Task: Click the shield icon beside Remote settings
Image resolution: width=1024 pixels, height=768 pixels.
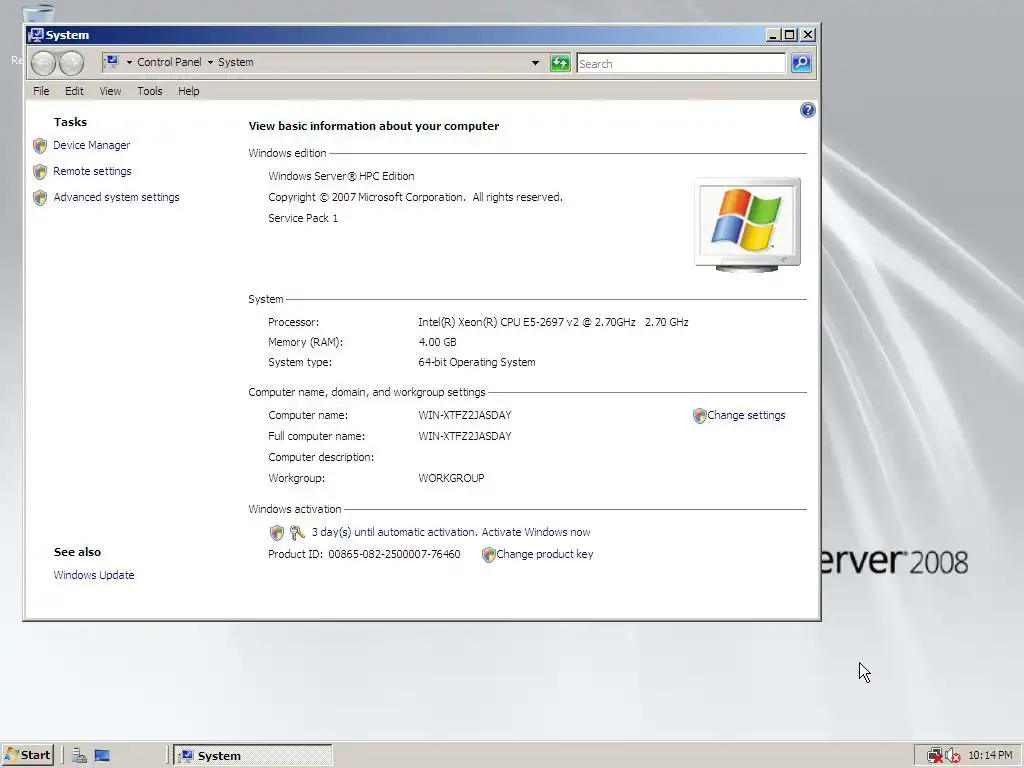Action: click(40, 172)
